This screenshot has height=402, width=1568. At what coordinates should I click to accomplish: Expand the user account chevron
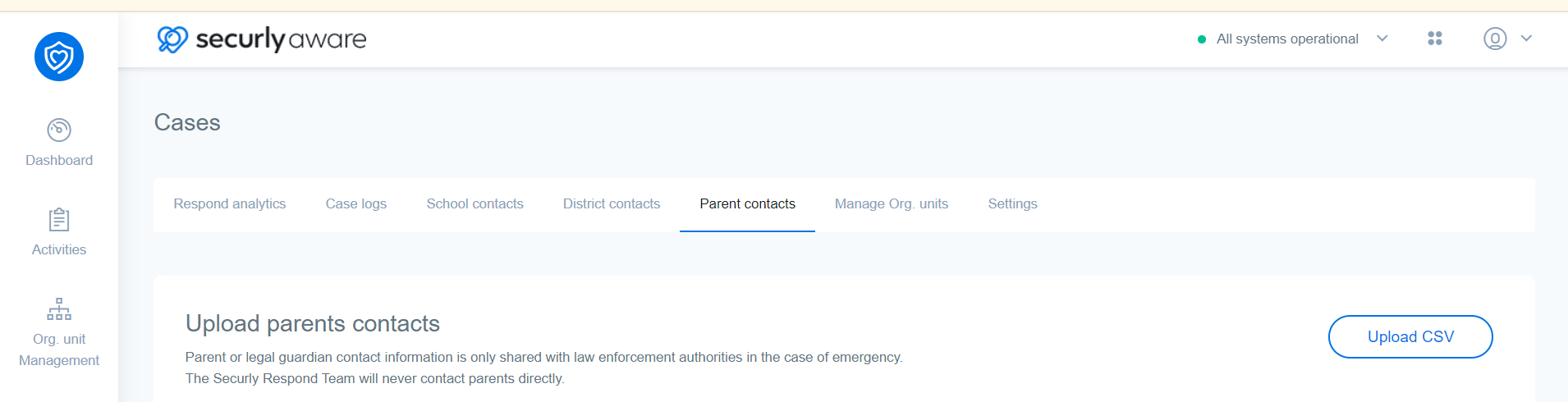point(1526,39)
